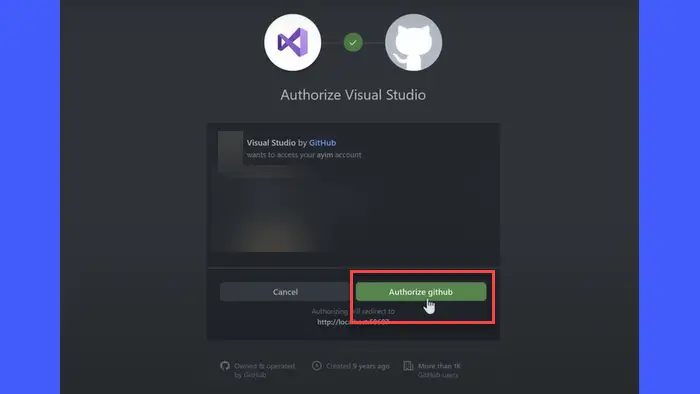
Task: Open the GitHub publisher link
Action: (x=322, y=143)
